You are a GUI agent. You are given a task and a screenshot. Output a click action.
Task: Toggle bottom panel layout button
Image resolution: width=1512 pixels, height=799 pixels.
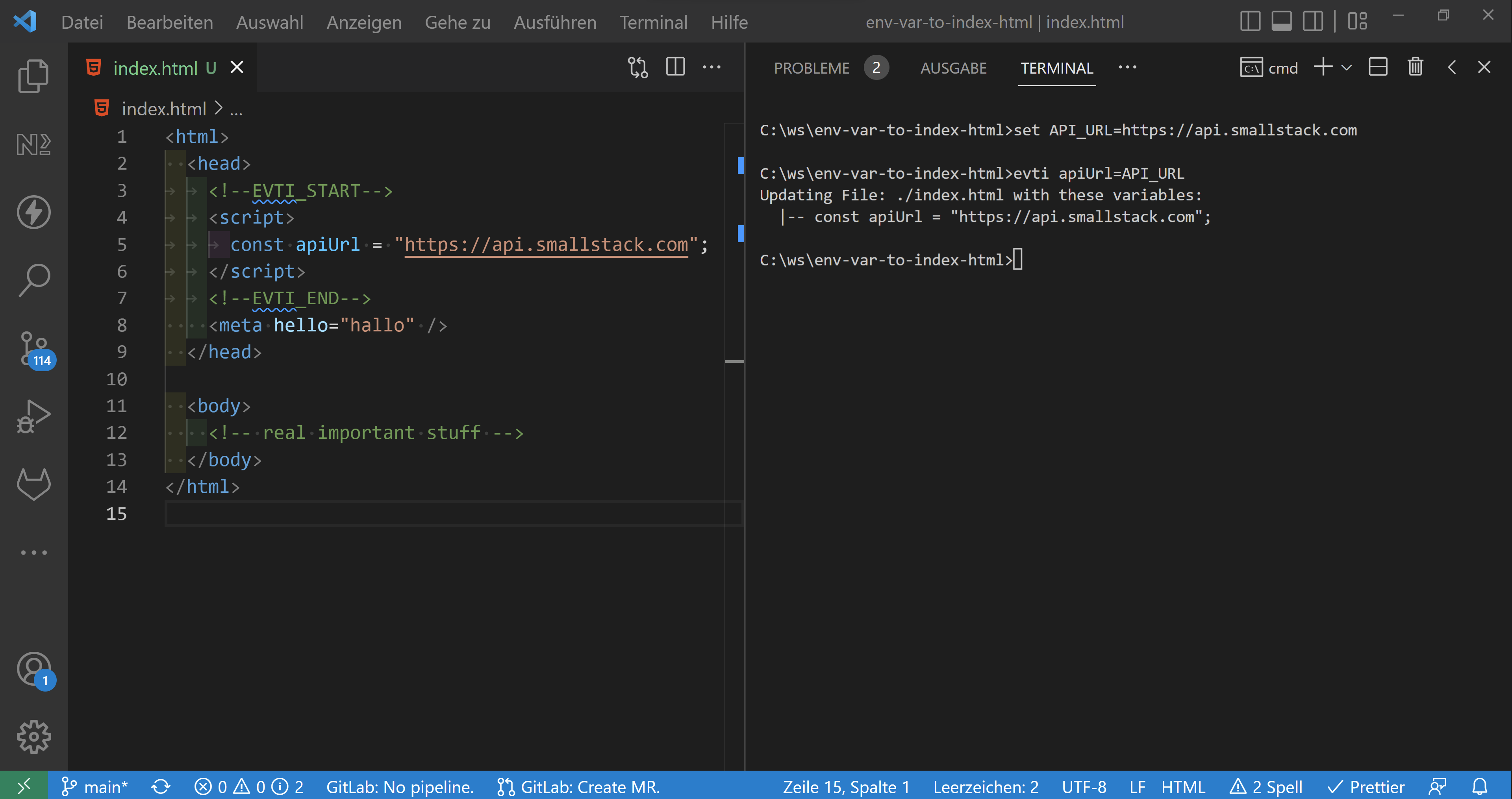1281,21
